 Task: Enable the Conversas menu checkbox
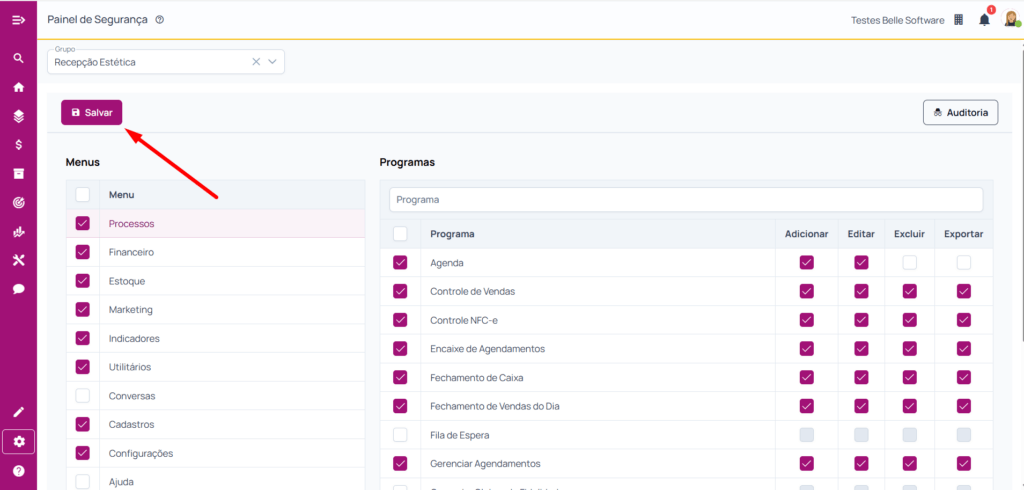tap(83, 396)
